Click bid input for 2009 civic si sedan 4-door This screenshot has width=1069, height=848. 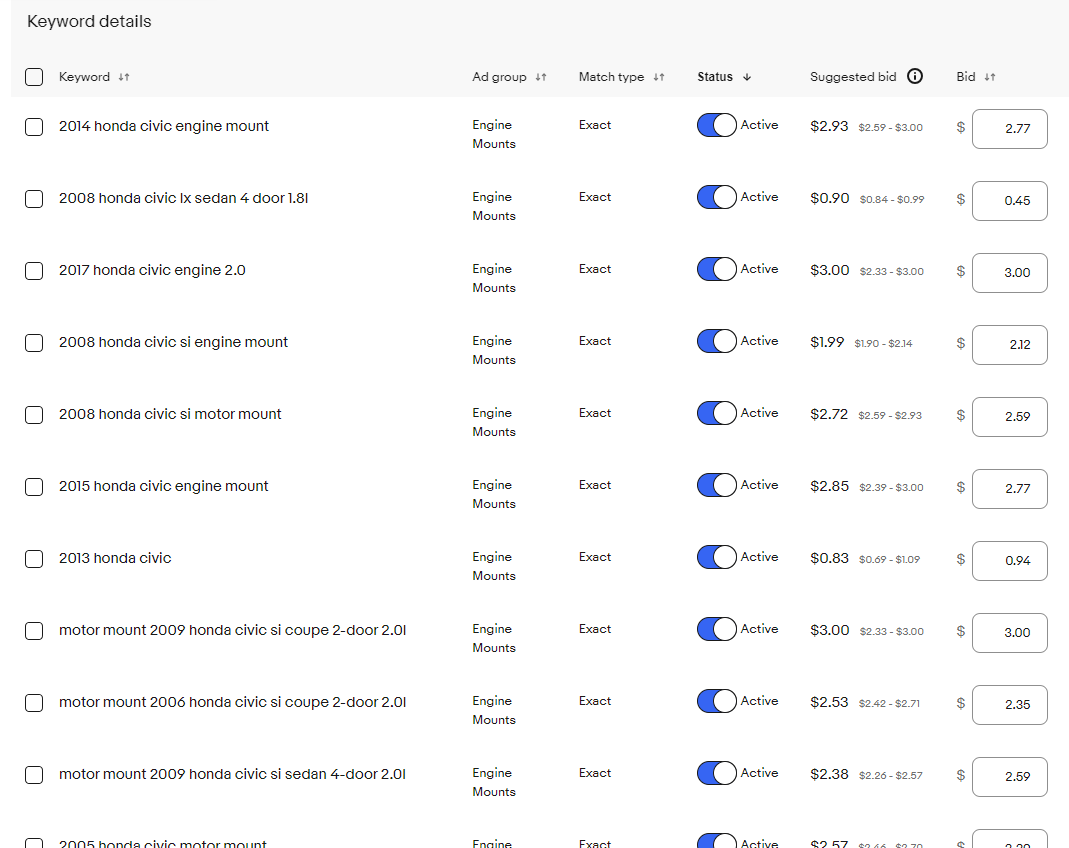click(x=1009, y=777)
